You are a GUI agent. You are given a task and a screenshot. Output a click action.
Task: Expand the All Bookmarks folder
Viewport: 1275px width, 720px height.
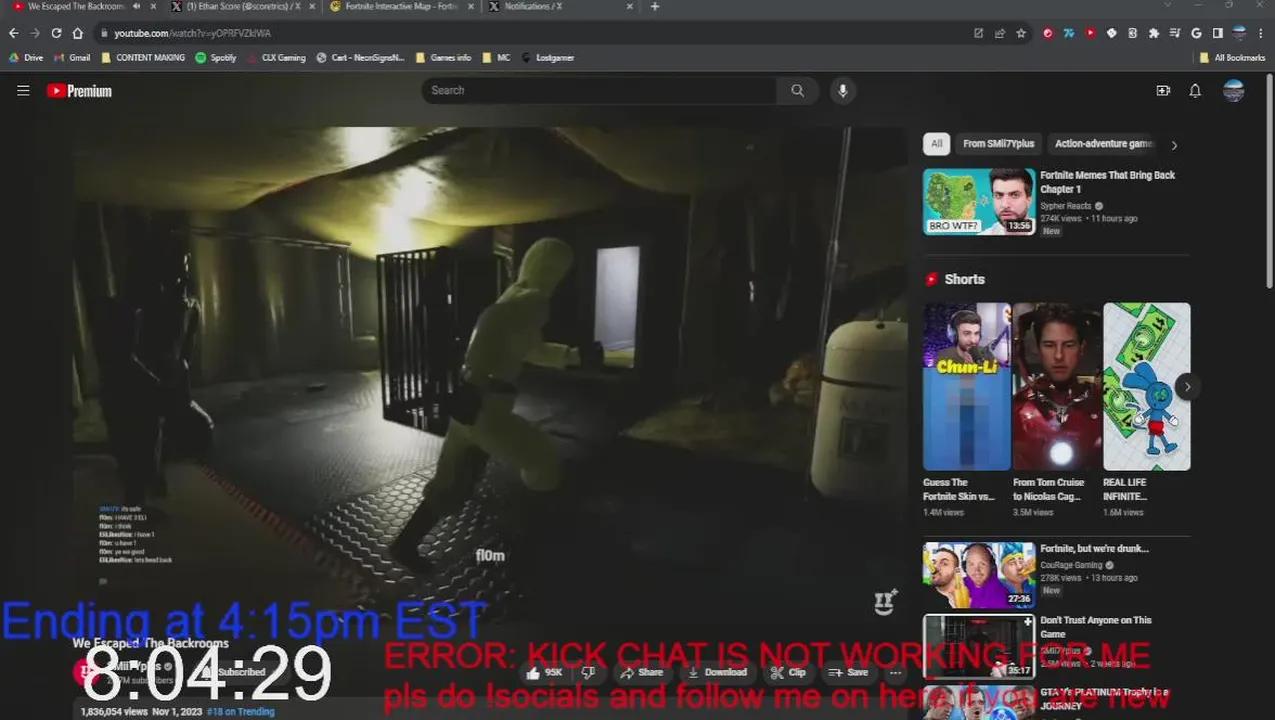pos(1232,58)
